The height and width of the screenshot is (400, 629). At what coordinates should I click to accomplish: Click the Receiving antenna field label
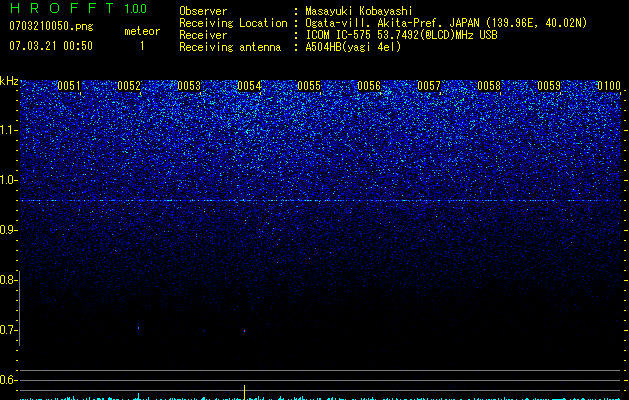(x=230, y=47)
